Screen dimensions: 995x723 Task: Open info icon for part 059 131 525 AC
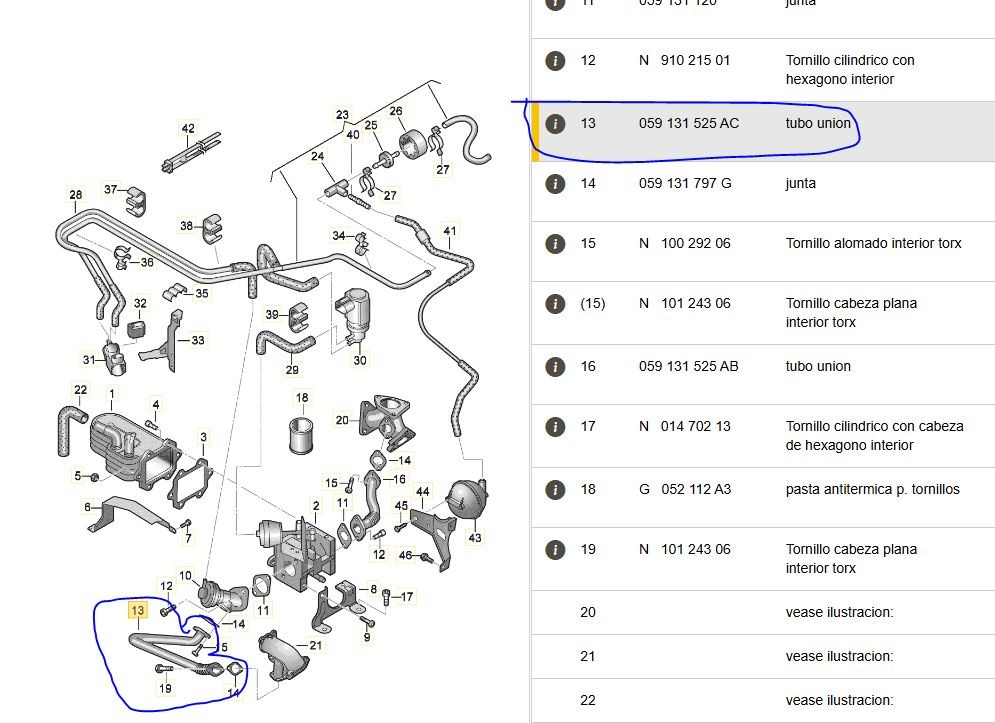(555, 124)
